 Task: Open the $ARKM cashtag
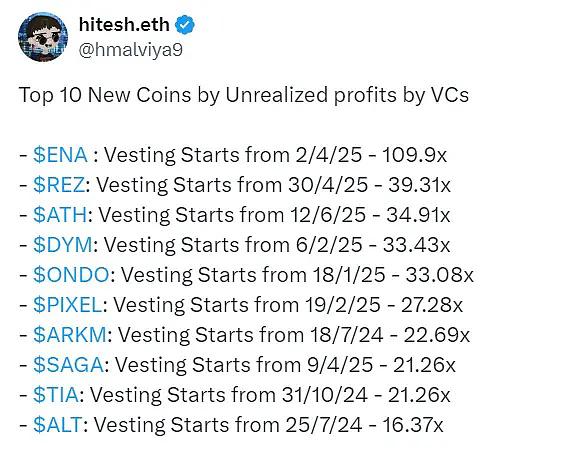click(x=70, y=335)
